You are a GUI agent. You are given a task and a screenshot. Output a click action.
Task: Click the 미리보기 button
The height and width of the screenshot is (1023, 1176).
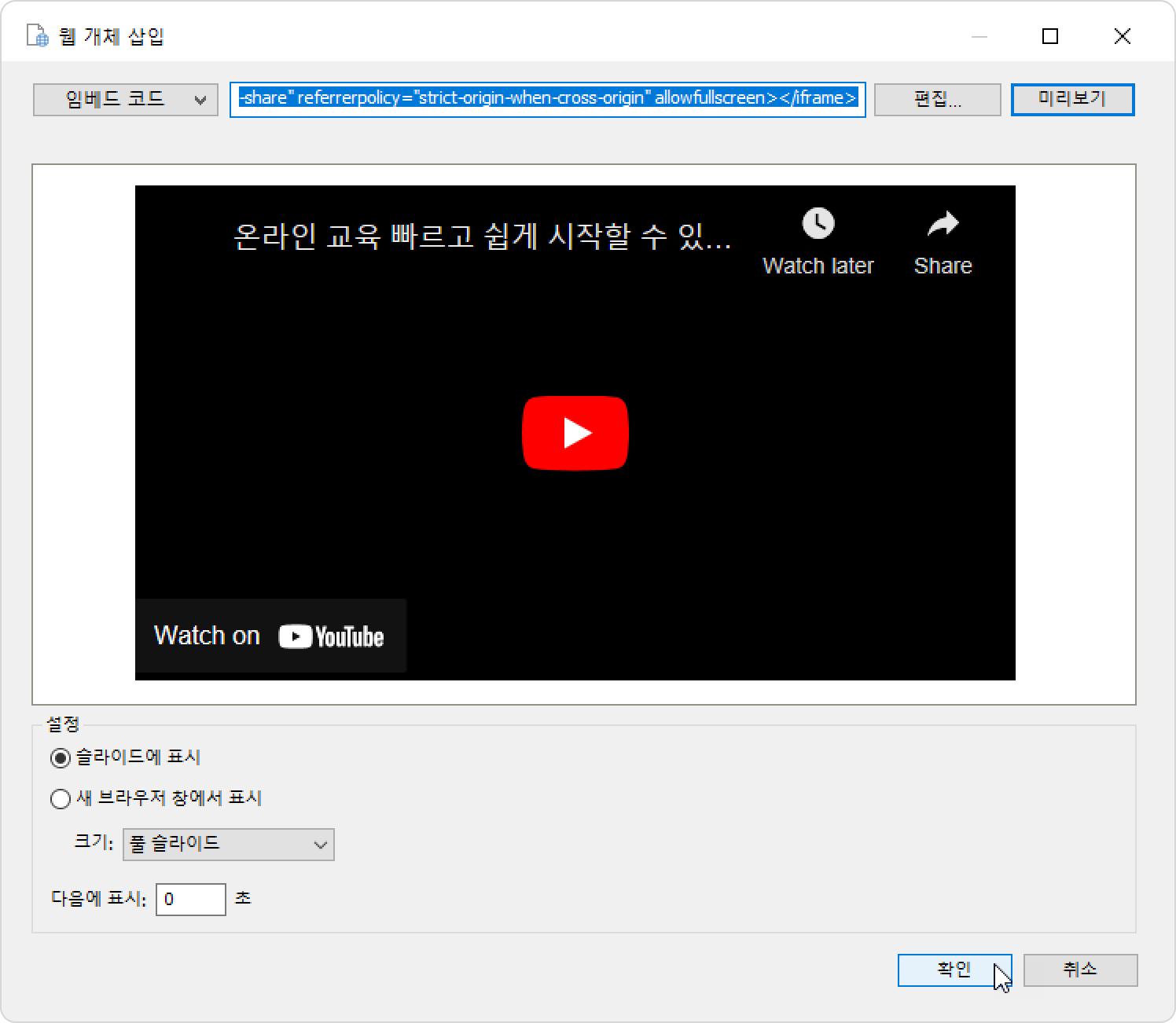1072,100
